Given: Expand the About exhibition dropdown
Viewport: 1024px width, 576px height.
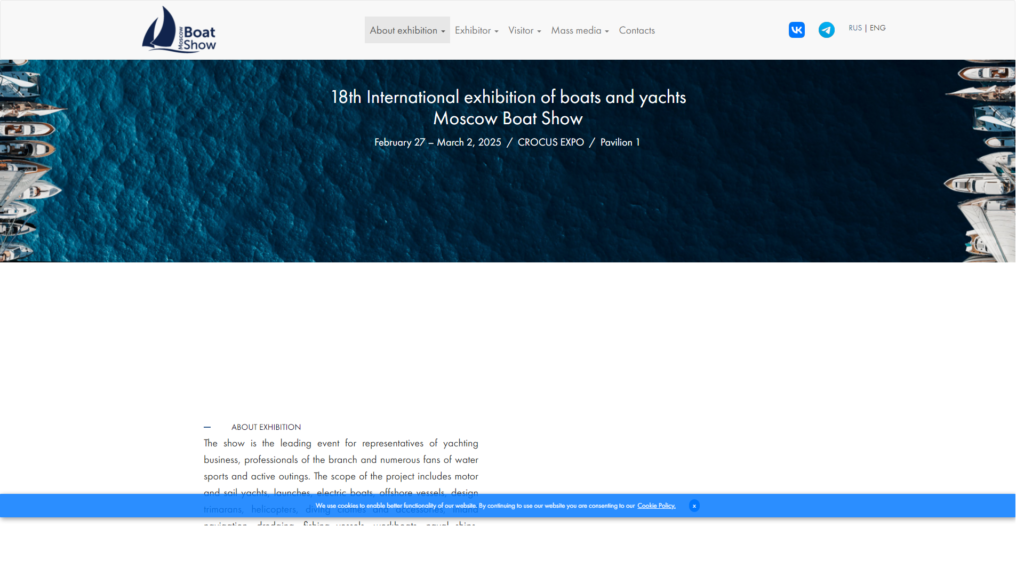Looking at the screenshot, I should point(410,30).
